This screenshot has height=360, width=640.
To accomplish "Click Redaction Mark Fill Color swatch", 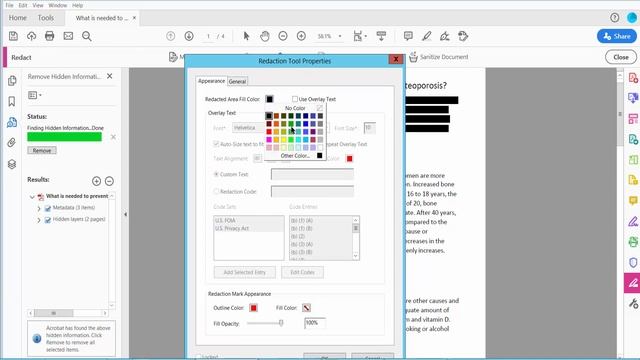I will click(307, 308).
